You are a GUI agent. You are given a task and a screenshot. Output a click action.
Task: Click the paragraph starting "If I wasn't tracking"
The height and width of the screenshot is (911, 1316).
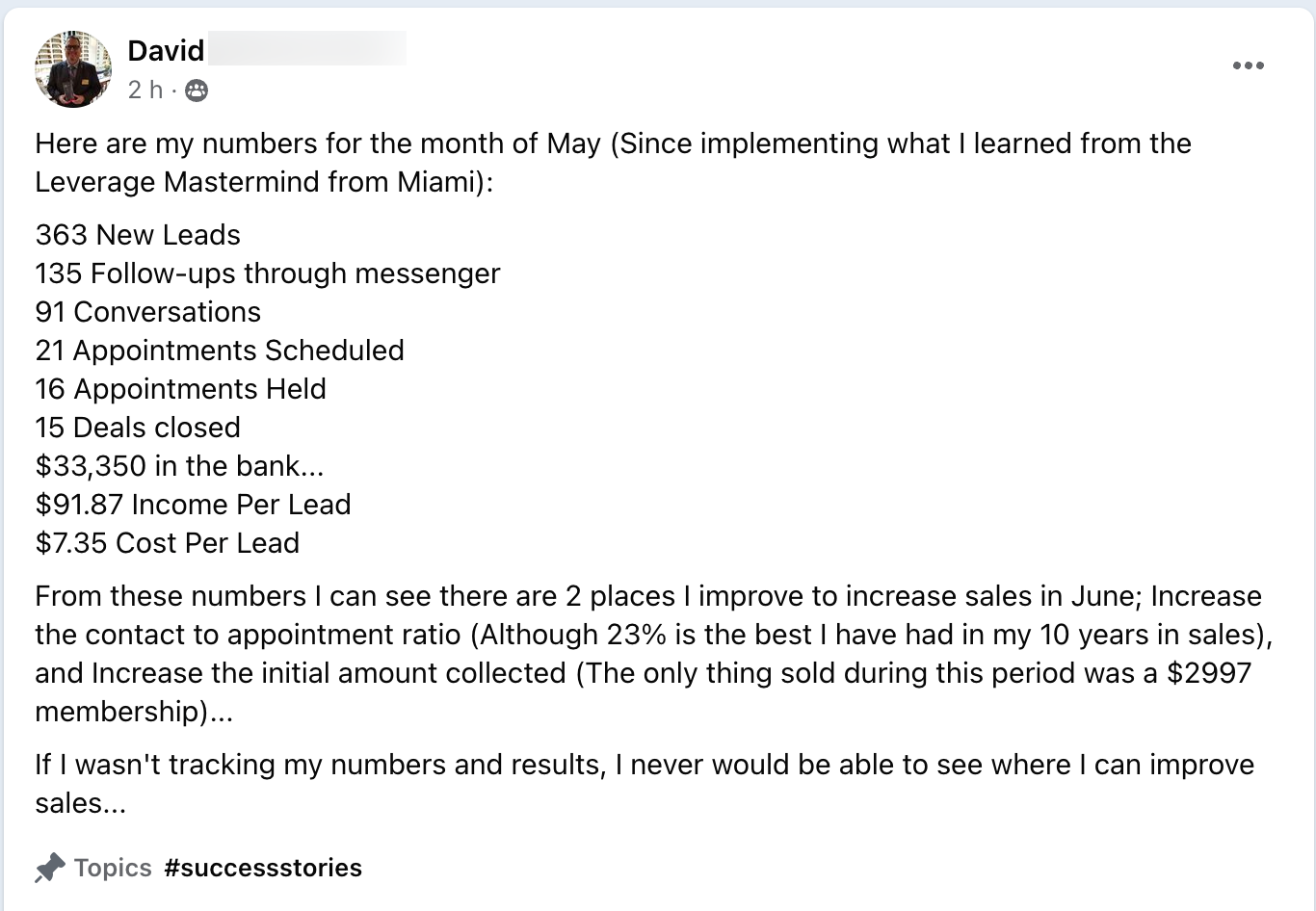point(645,784)
